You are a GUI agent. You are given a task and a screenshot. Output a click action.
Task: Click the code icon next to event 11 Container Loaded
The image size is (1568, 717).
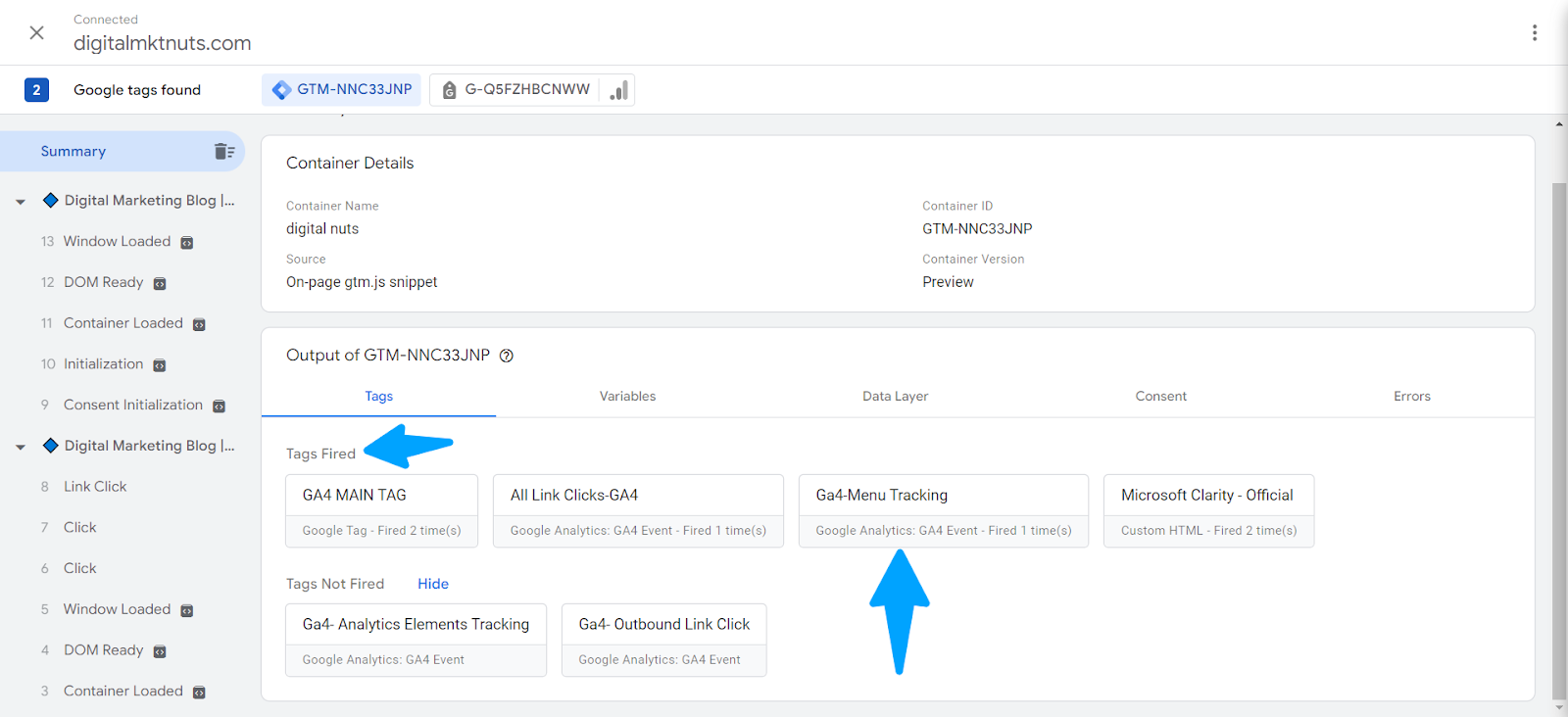pyautogui.click(x=199, y=325)
